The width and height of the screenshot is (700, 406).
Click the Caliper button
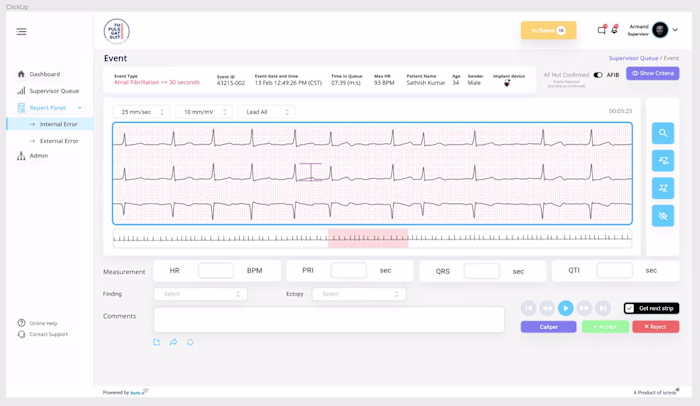coord(548,327)
